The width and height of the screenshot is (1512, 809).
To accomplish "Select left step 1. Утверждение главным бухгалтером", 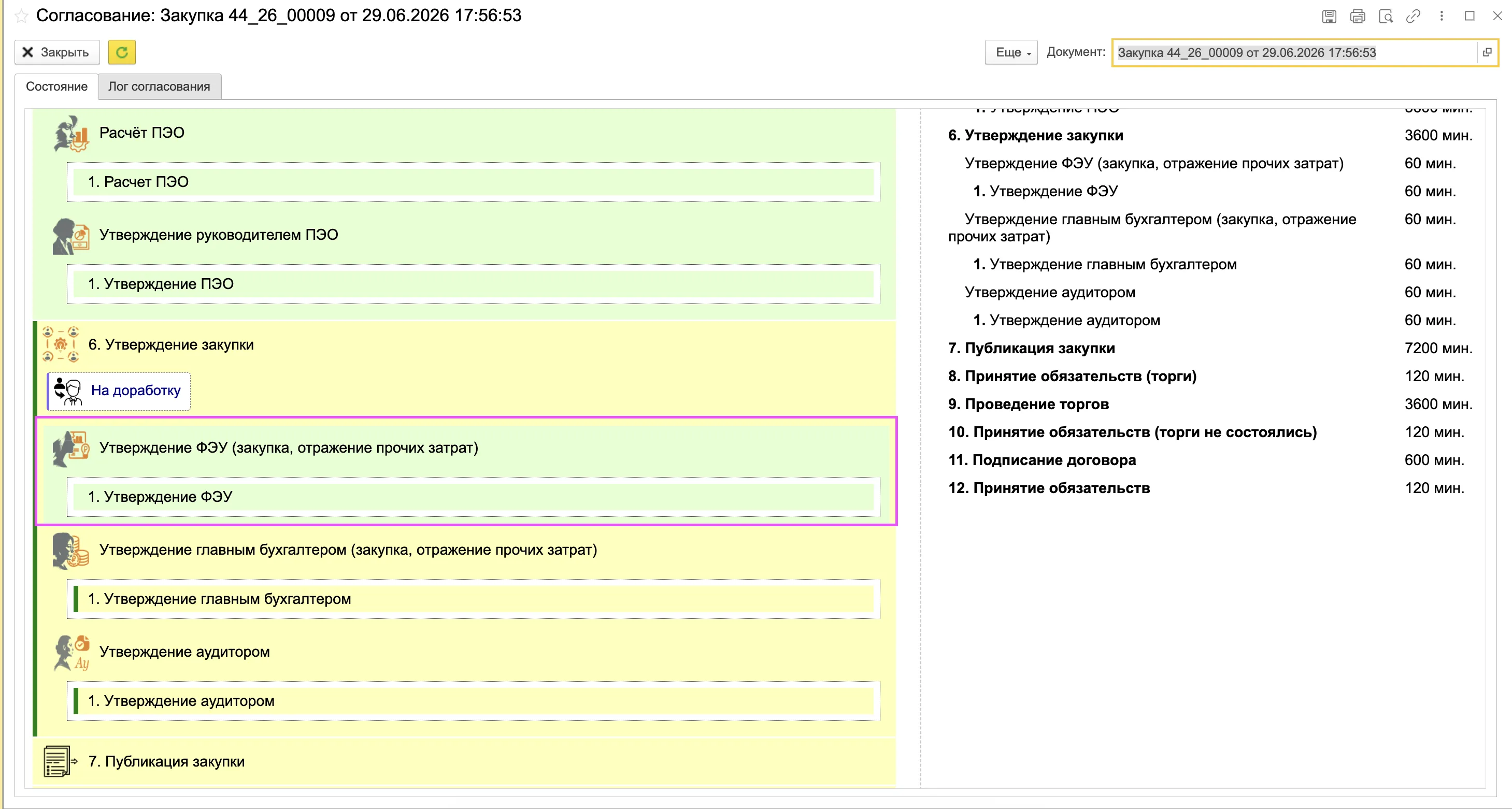I will tap(473, 599).
